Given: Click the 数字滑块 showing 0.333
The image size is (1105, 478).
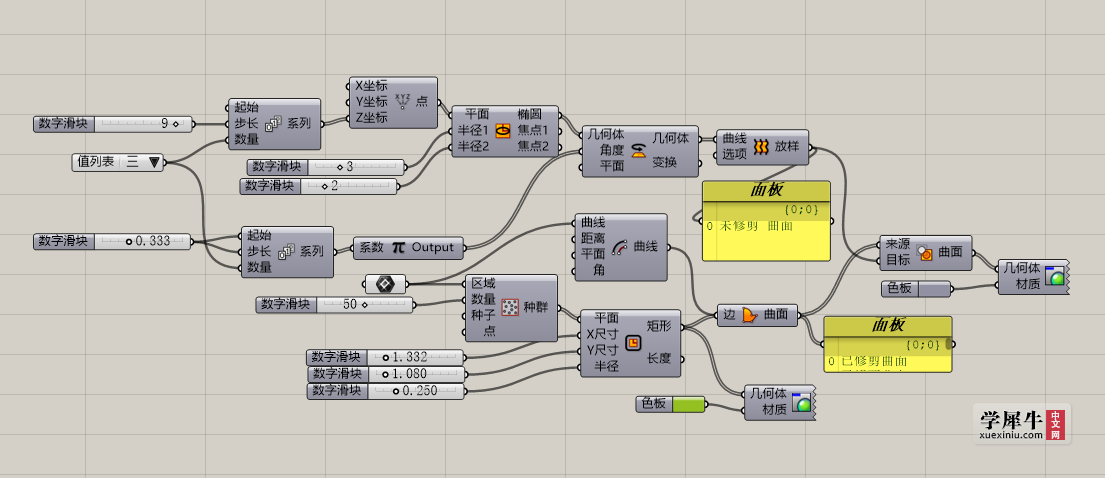Looking at the screenshot, I should (113, 241).
